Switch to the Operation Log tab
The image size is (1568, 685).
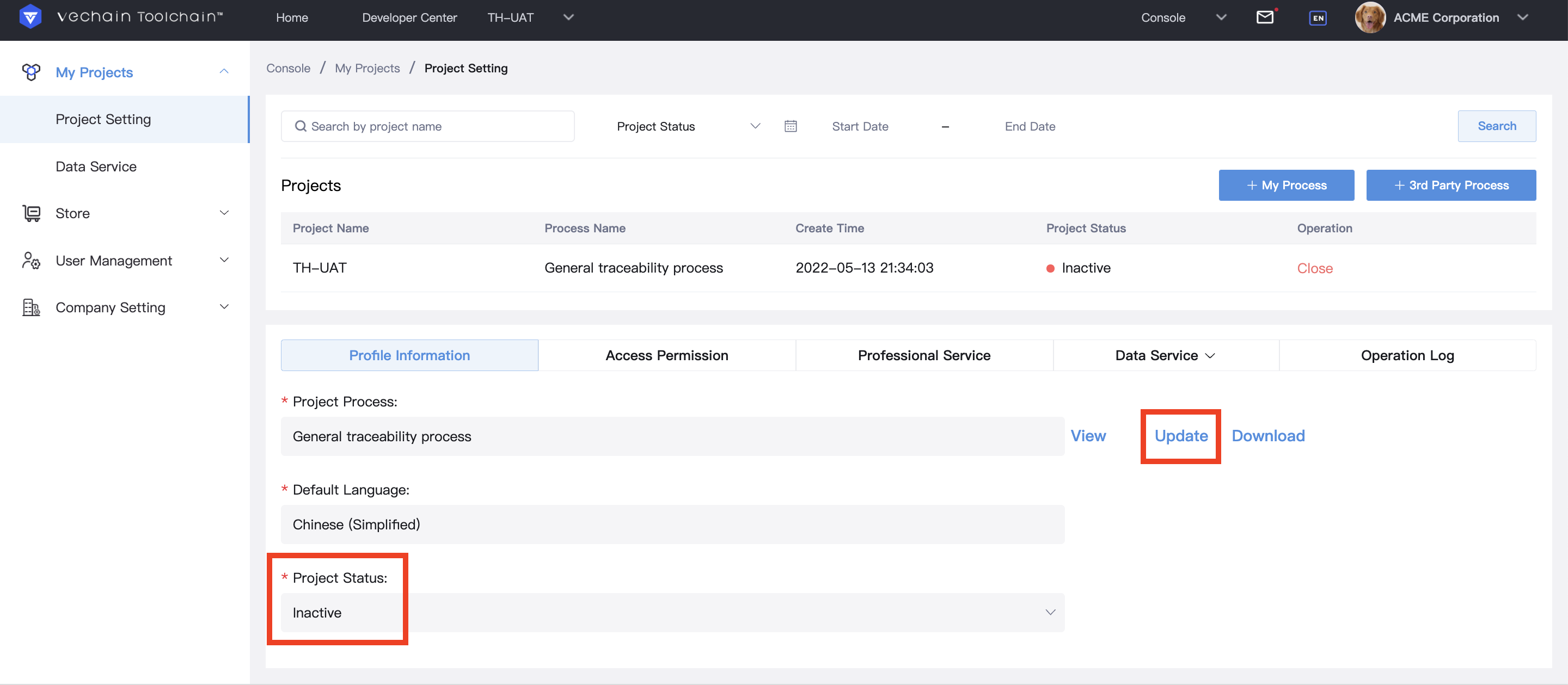(x=1407, y=355)
